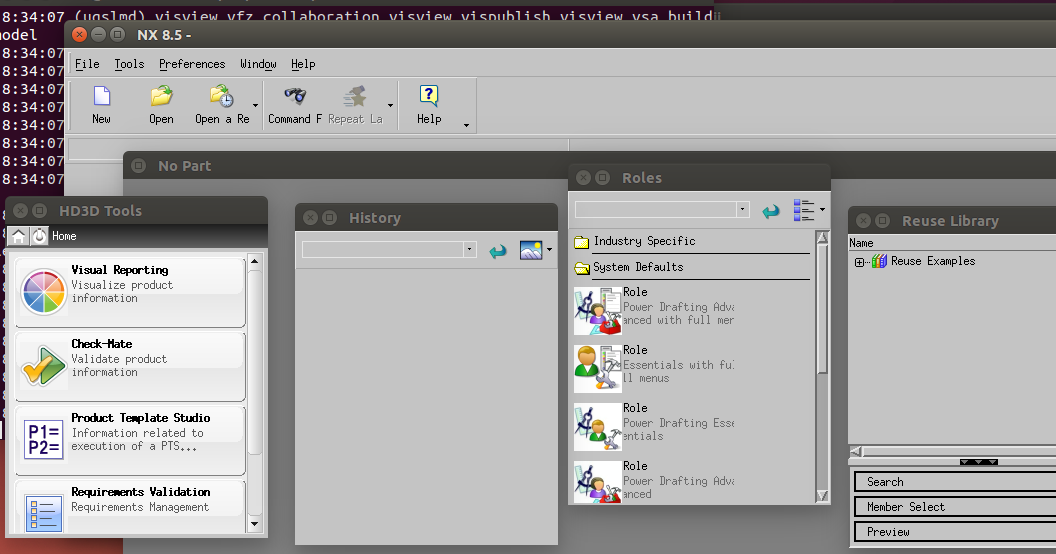Click the History panel title bar
The height and width of the screenshot is (554, 1056).
click(x=426, y=217)
